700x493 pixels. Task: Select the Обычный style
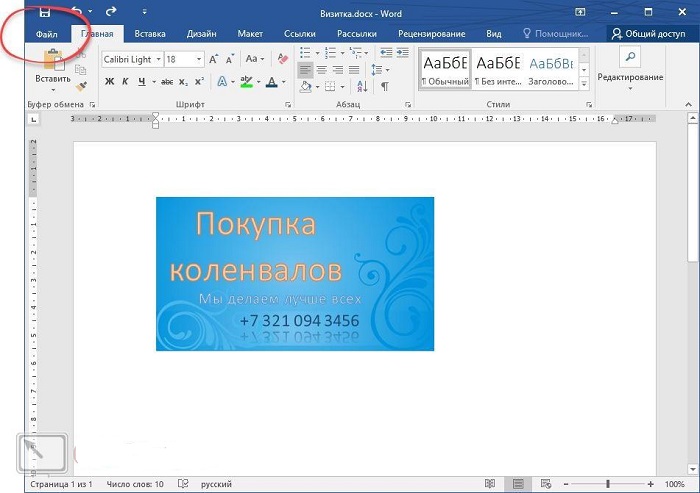[x=446, y=70]
